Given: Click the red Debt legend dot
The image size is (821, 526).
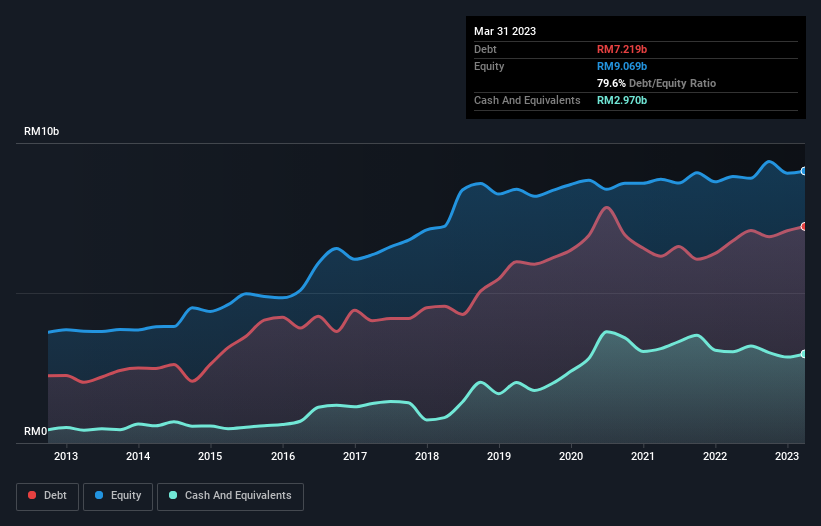Looking at the screenshot, I should (x=32, y=495).
